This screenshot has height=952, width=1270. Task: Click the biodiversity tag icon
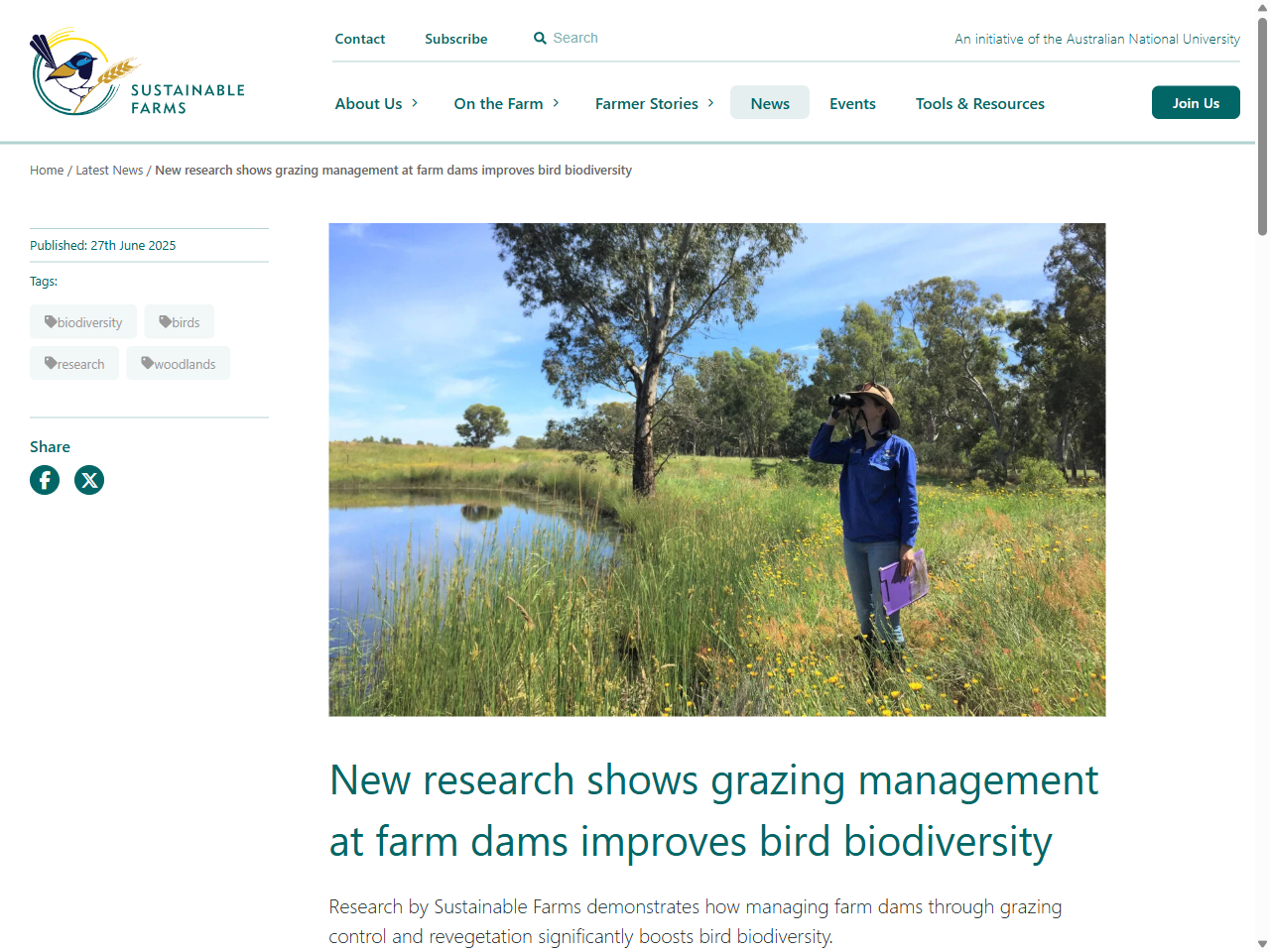50,321
